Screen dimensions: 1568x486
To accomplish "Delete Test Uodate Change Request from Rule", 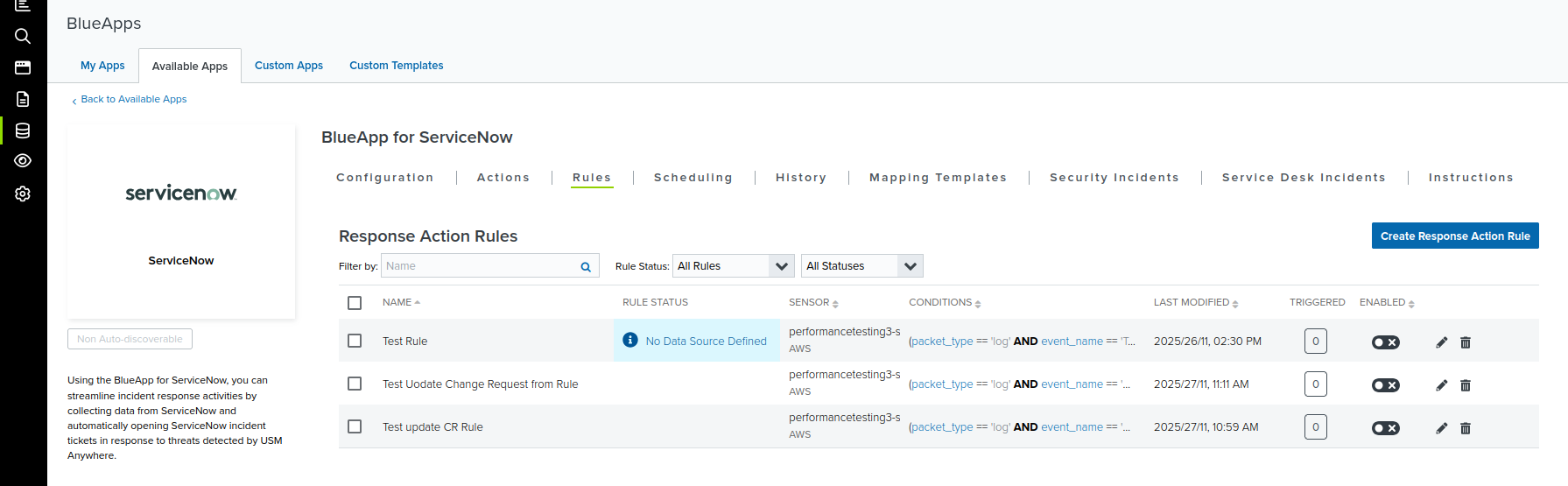I will [x=1466, y=385].
